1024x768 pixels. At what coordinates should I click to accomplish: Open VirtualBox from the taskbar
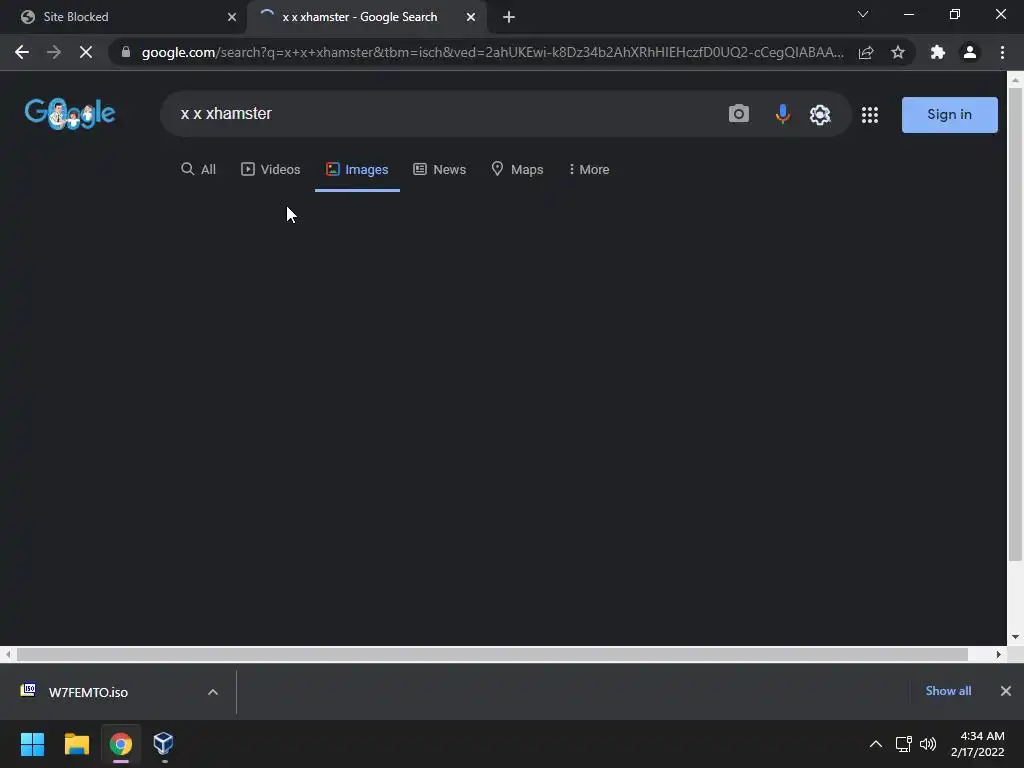(x=163, y=744)
